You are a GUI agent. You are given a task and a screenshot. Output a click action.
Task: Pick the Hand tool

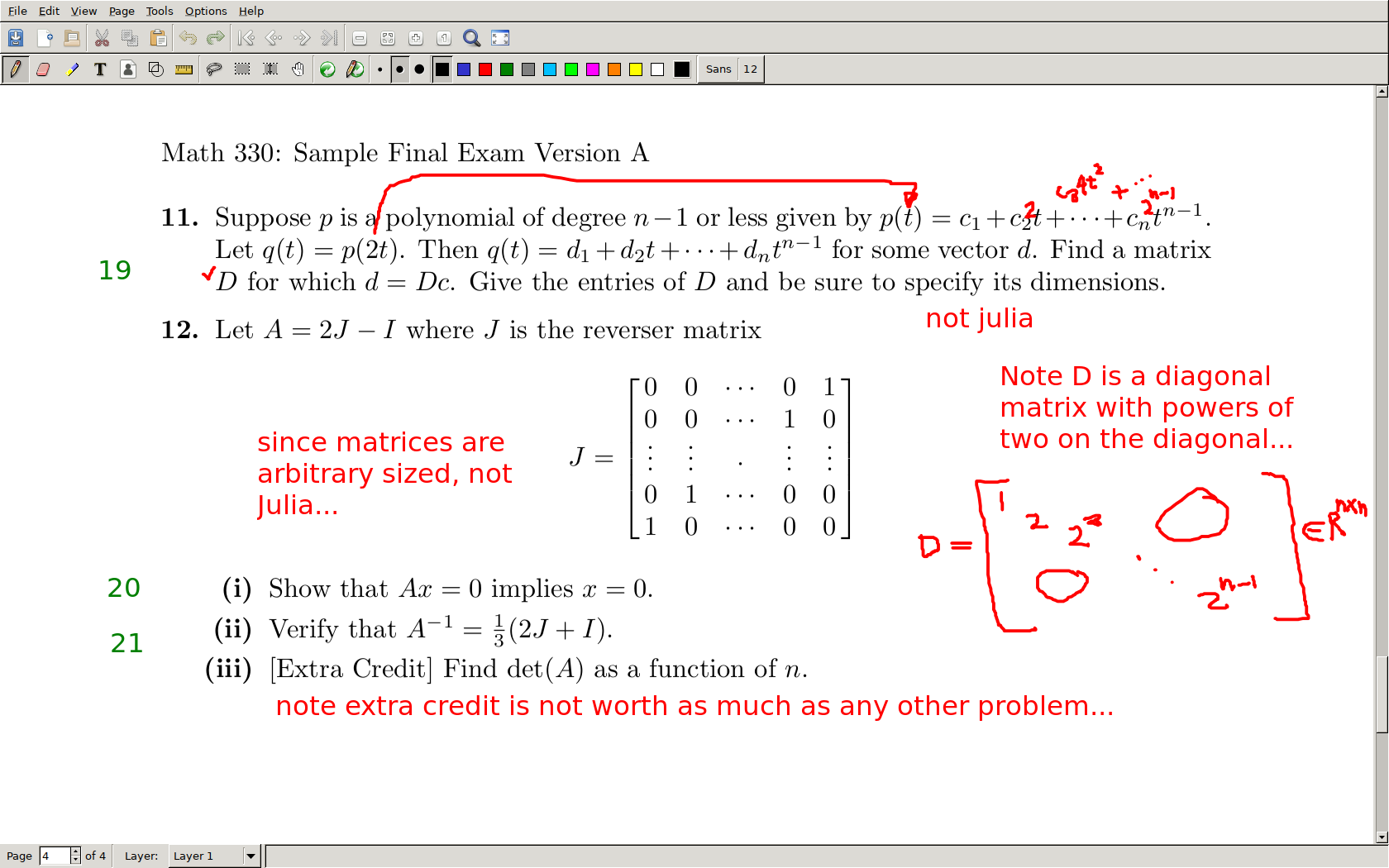298,69
